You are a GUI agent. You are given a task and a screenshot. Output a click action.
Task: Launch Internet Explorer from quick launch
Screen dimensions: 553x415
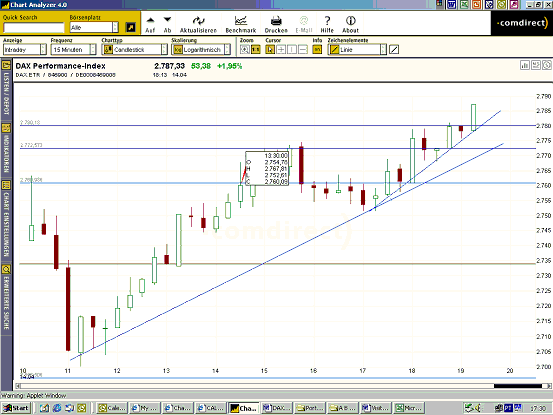tap(57, 408)
